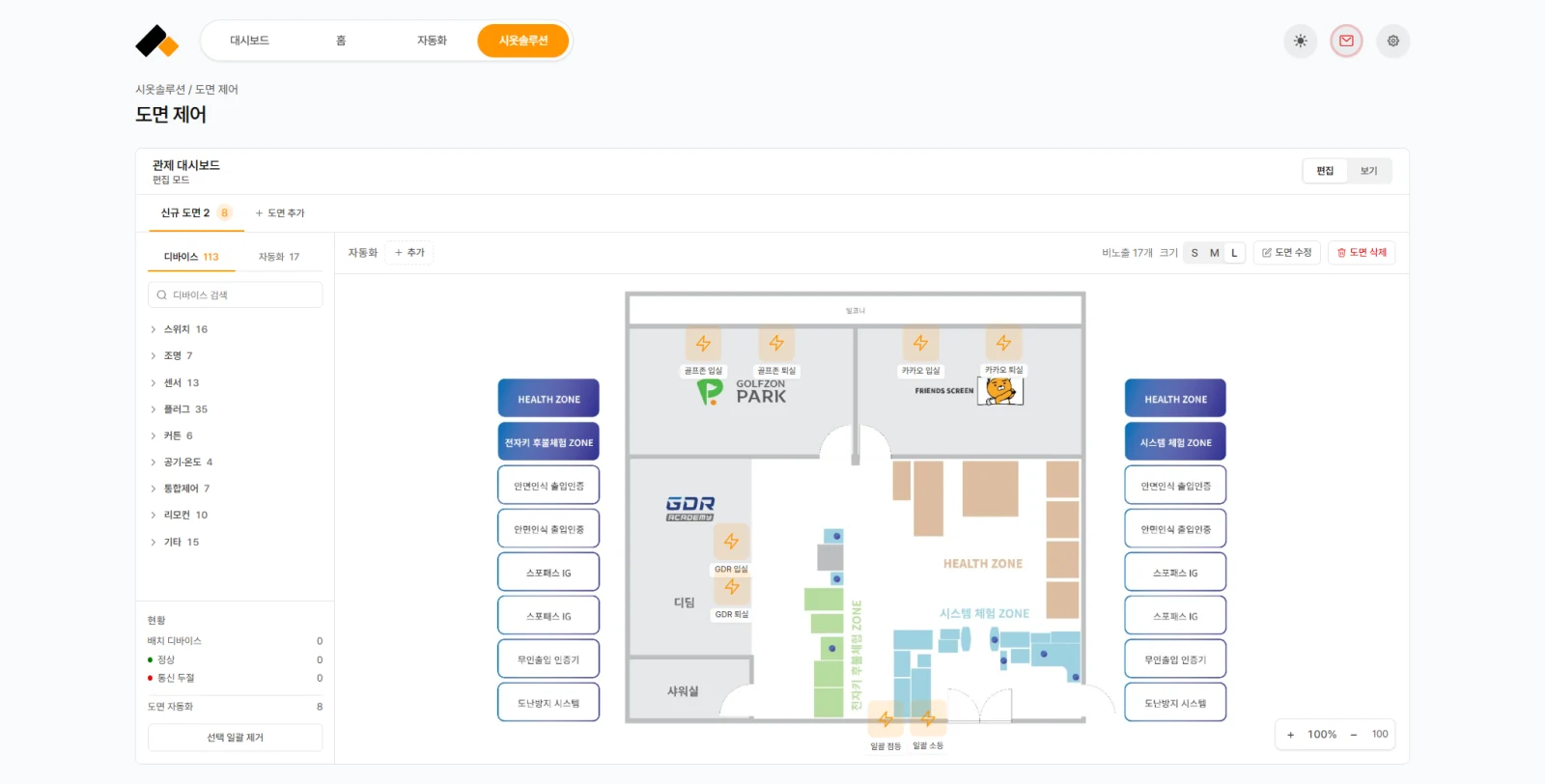Click the 골프존 입실 lightning device icon
This screenshot has width=1545, height=784.
(x=703, y=344)
